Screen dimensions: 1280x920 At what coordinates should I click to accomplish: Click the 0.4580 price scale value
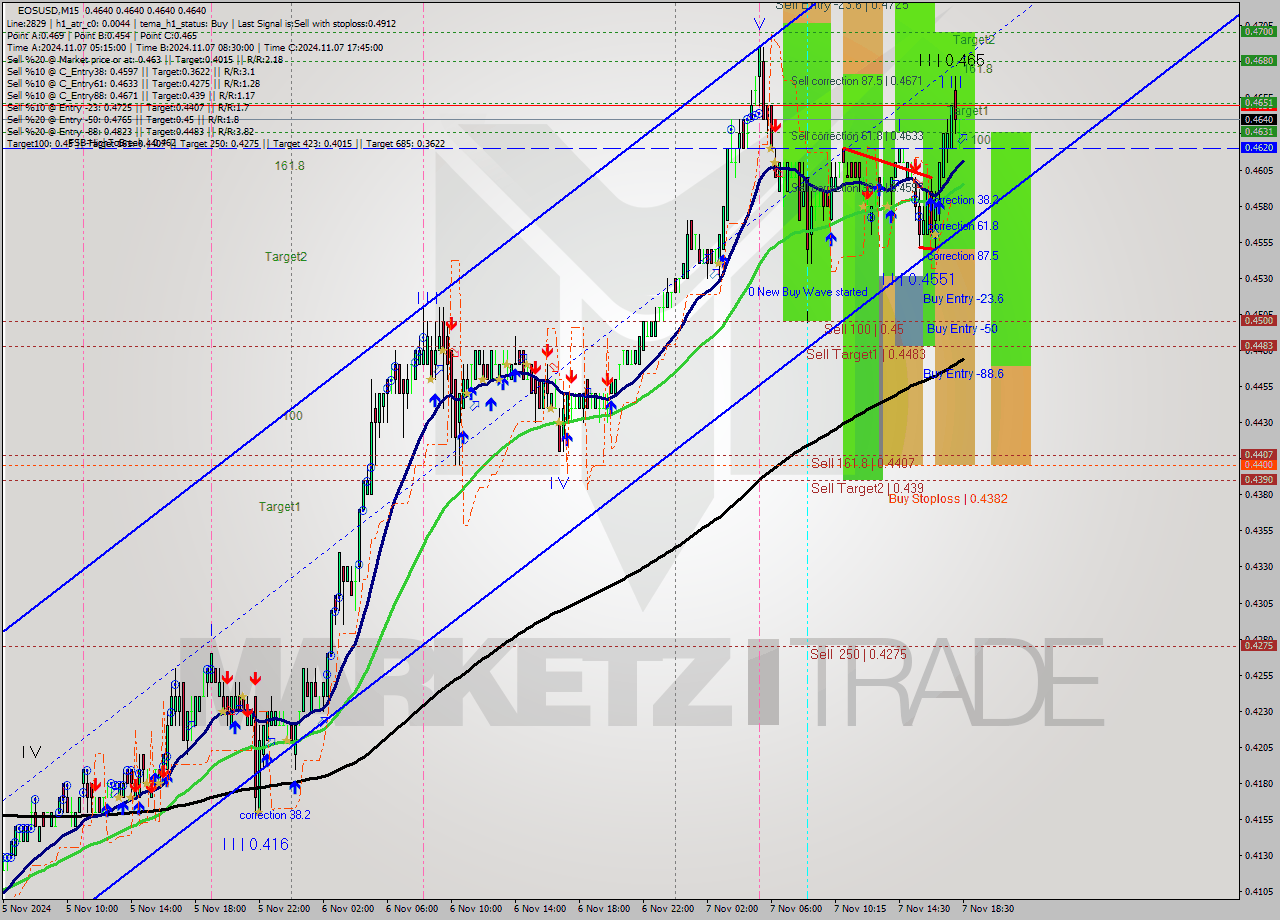(x=1258, y=206)
